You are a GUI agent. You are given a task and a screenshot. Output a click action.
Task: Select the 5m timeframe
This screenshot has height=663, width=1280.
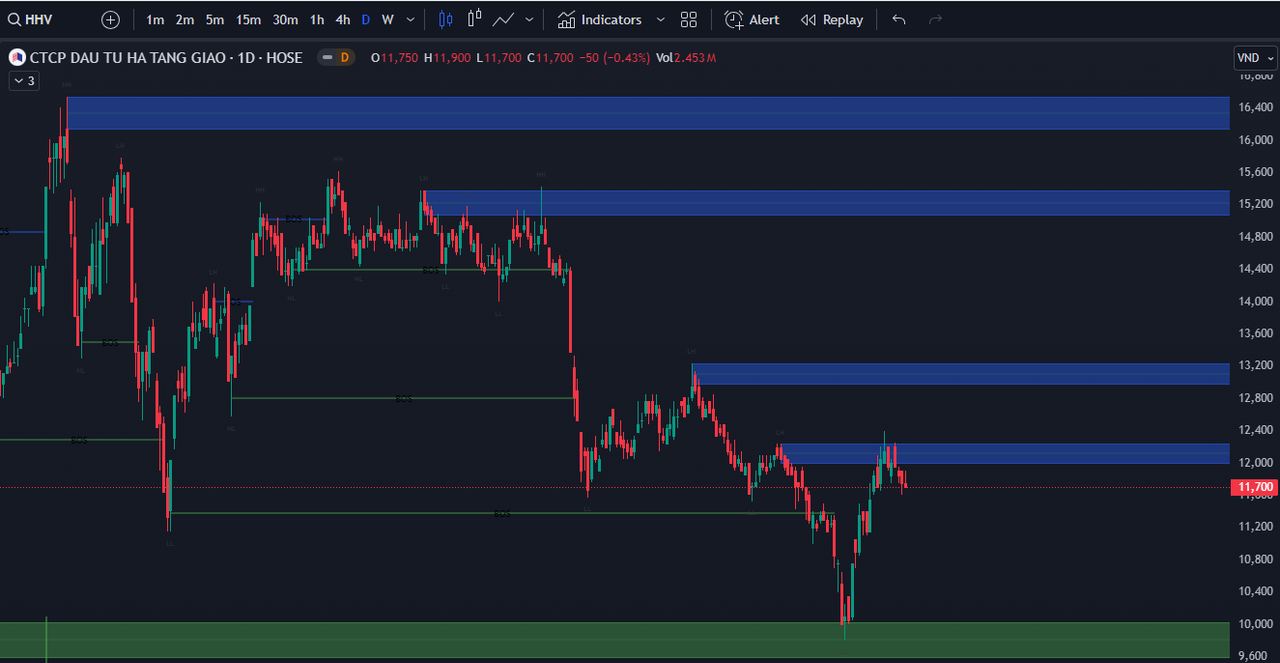[x=215, y=19]
